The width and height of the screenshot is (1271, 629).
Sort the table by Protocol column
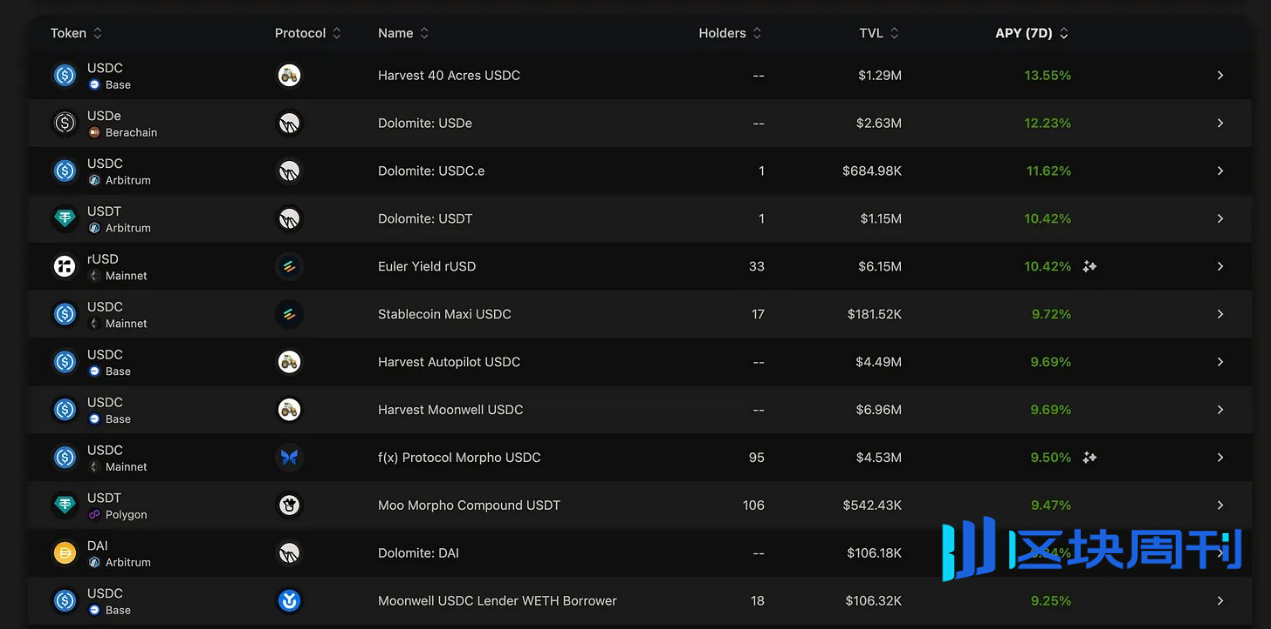pos(308,33)
